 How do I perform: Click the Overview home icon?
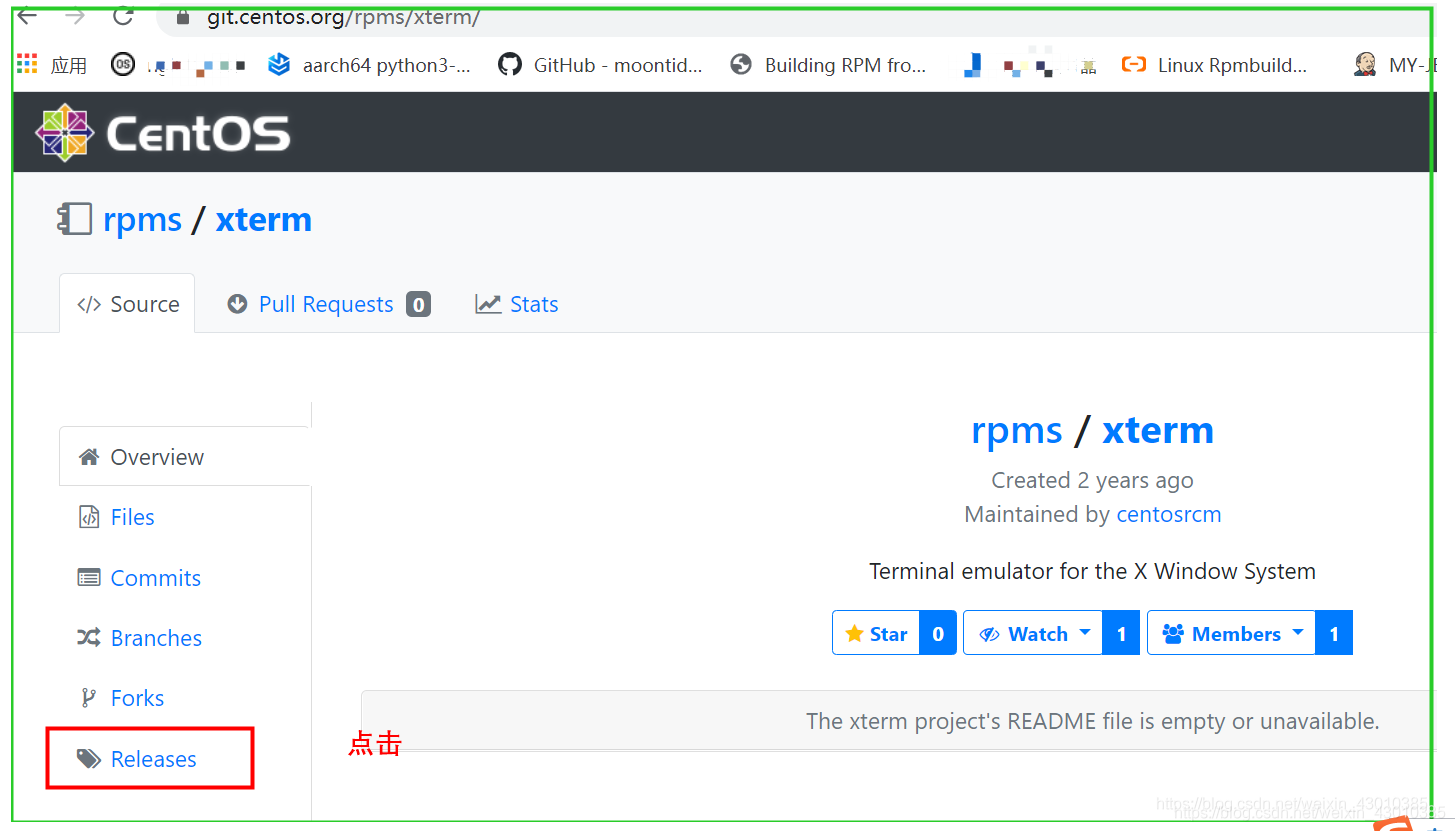[x=89, y=457]
